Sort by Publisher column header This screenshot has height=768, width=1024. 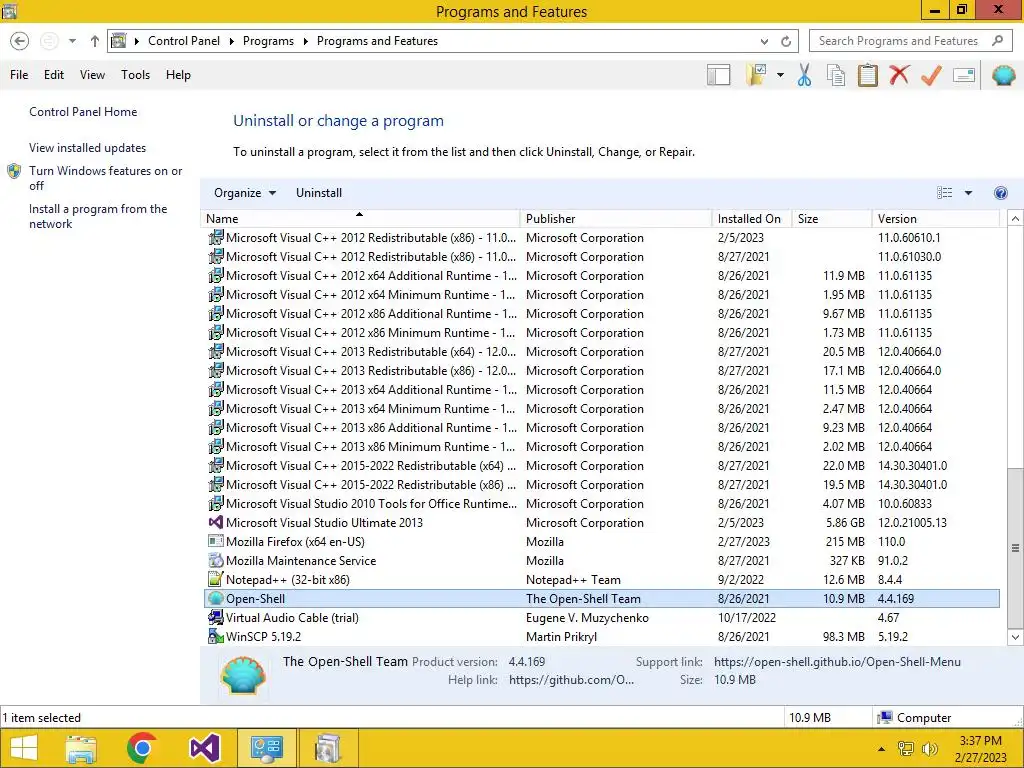(615, 218)
